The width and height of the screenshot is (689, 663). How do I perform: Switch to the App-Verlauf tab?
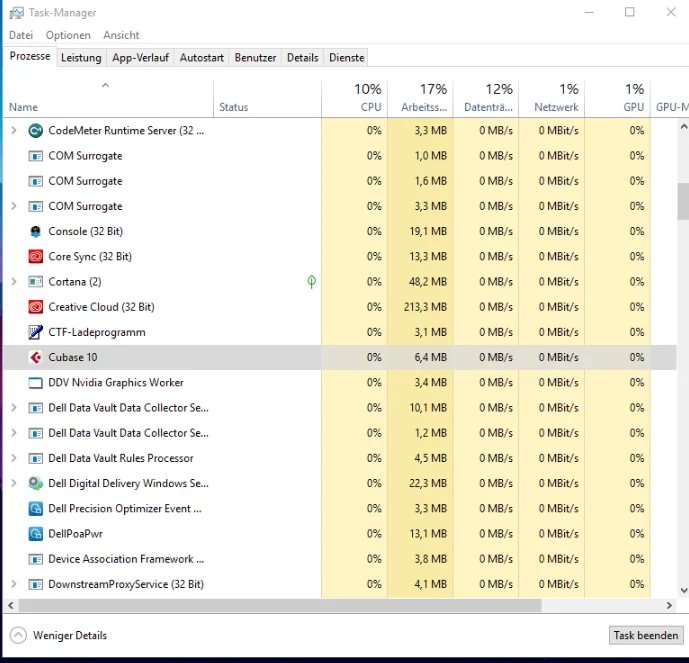coord(140,58)
